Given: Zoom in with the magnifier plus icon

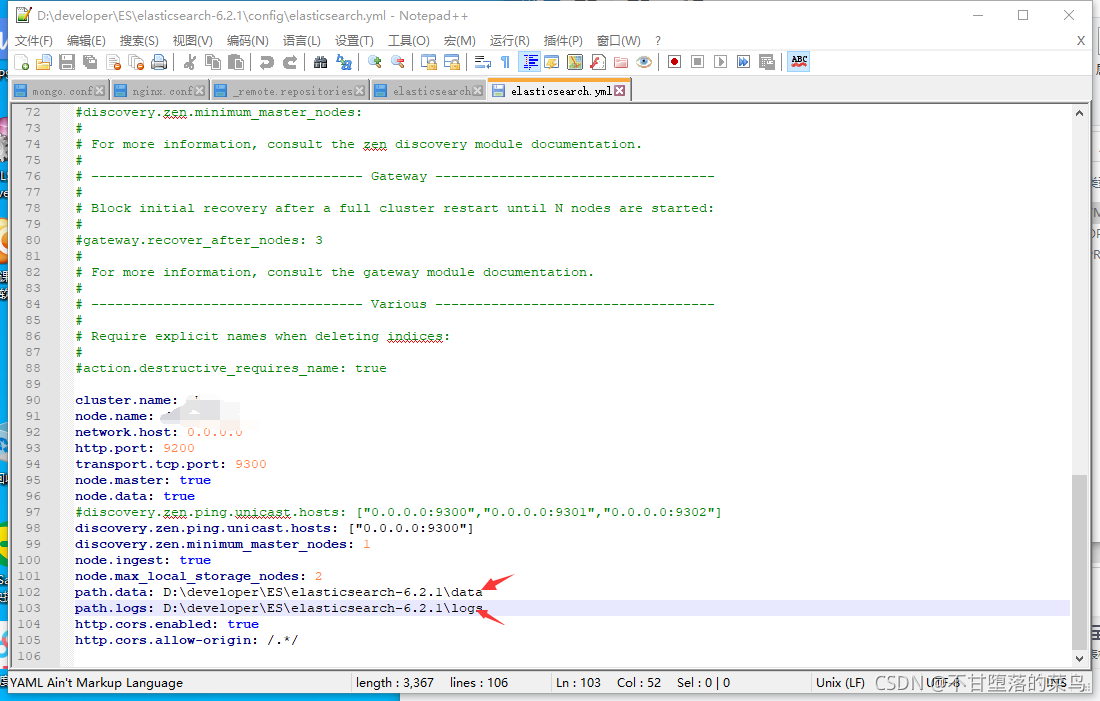Looking at the screenshot, I should click(375, 62).
